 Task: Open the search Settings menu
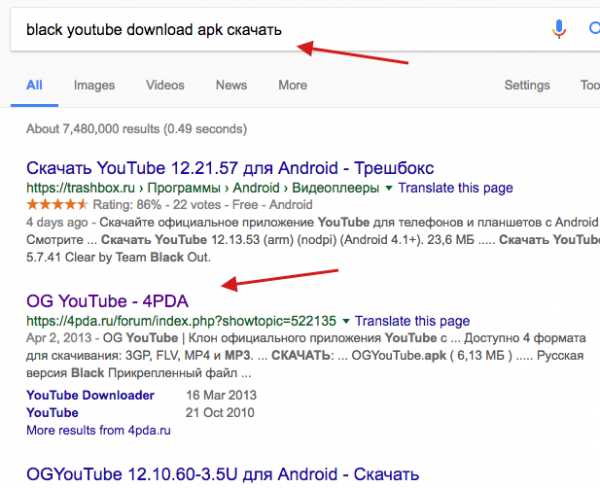point(527,85)
